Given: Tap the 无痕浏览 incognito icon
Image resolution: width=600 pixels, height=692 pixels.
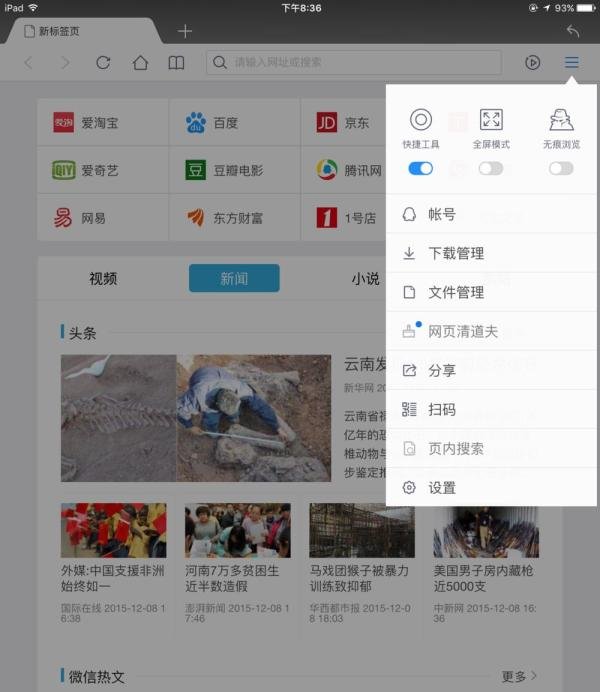Looking at the screenshot, I should (x=561, y=119).
